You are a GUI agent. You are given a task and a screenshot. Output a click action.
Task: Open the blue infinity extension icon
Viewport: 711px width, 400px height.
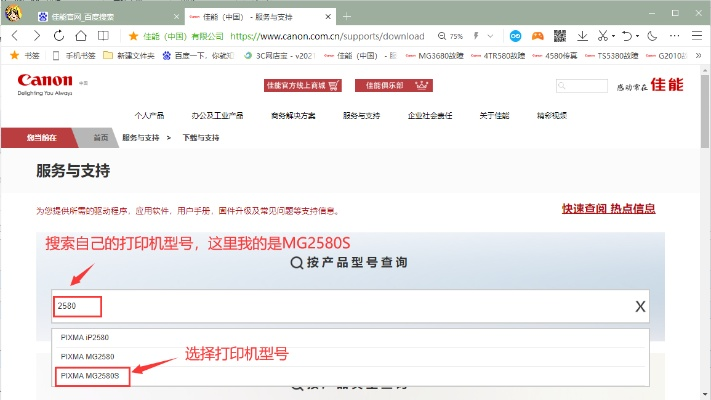(516, 36)
